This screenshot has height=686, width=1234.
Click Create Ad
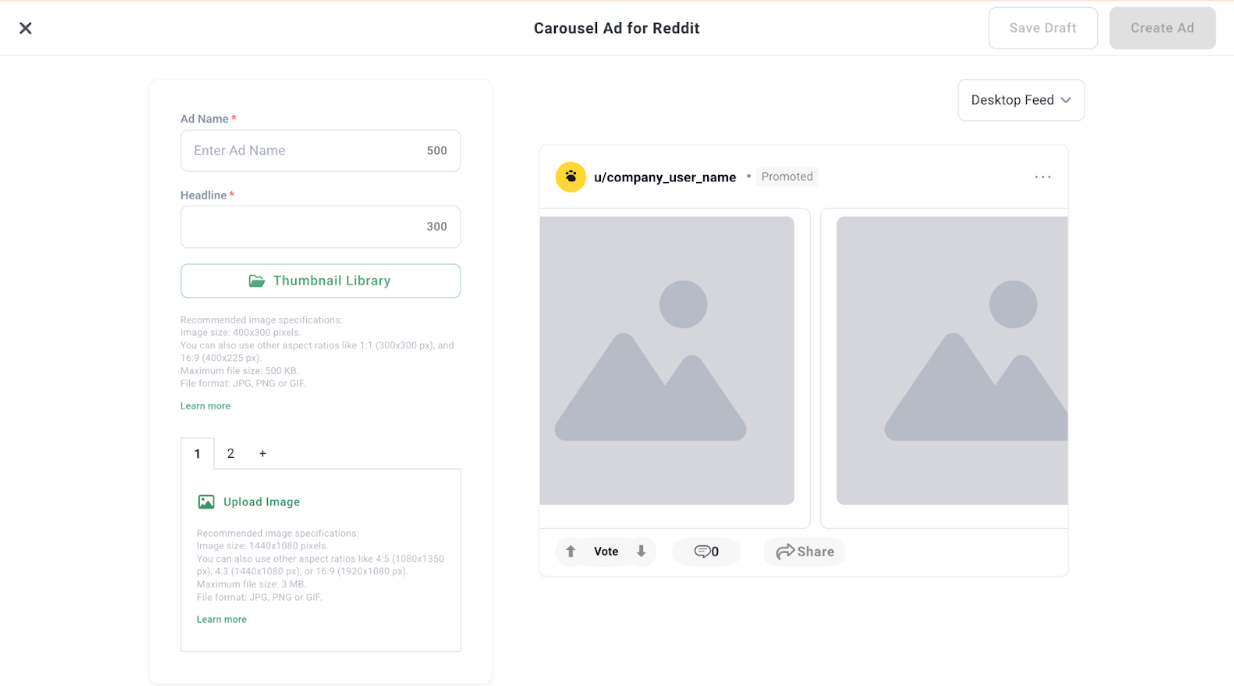(1162, 27)
